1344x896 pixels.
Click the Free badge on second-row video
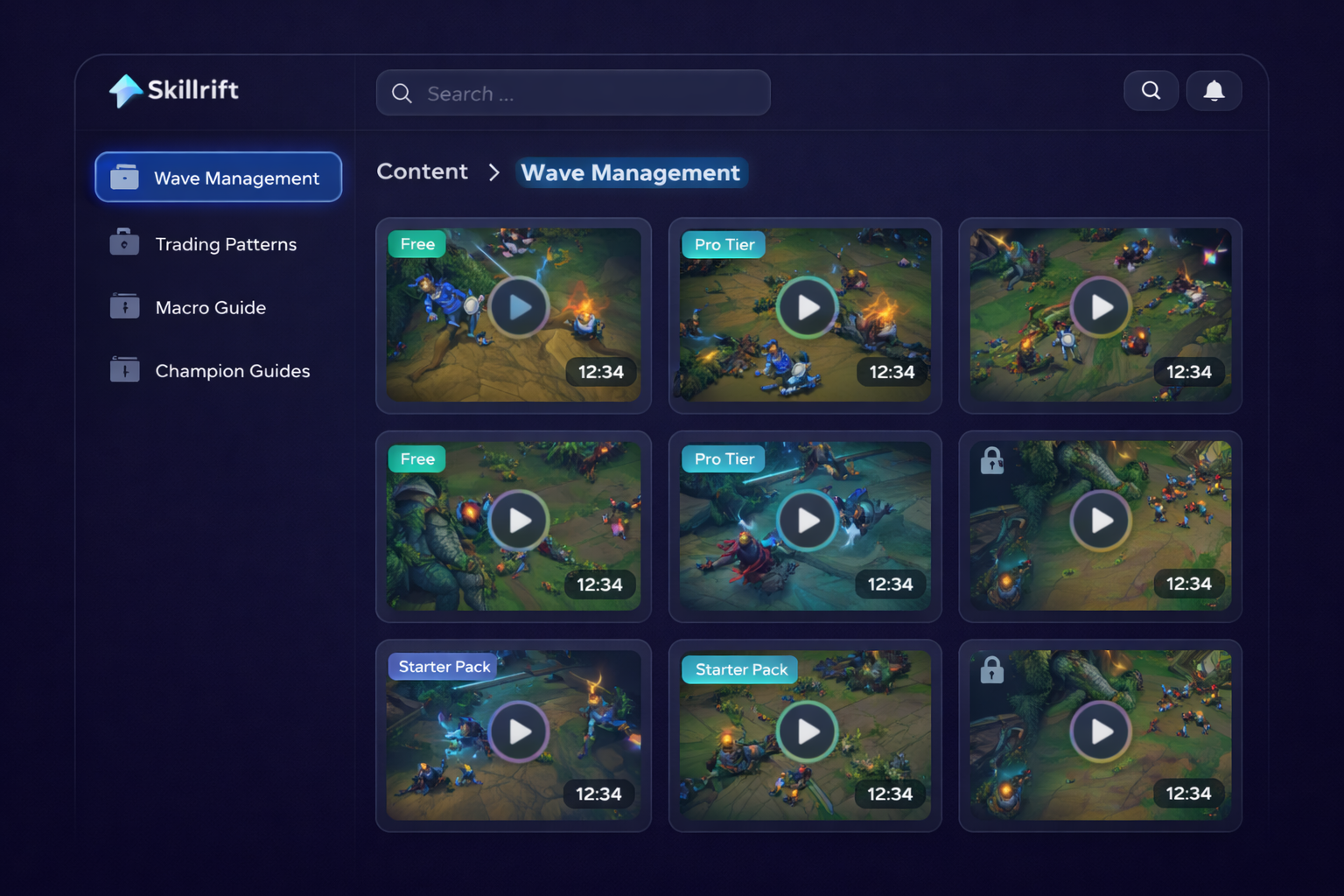pyautogui.click(x=417, y=458)
